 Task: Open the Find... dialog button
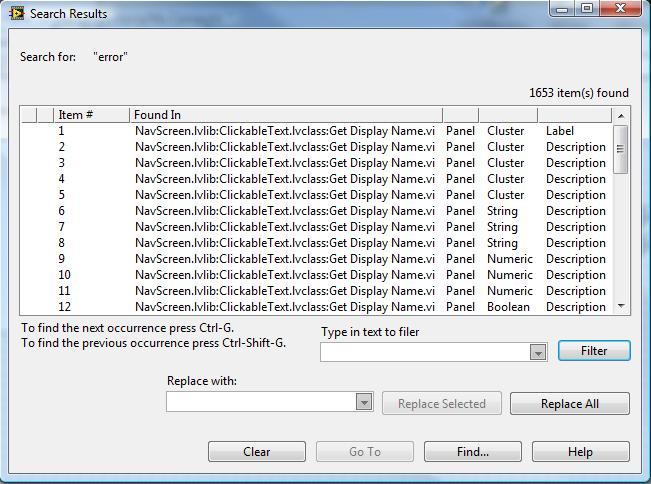pos(472,452)
